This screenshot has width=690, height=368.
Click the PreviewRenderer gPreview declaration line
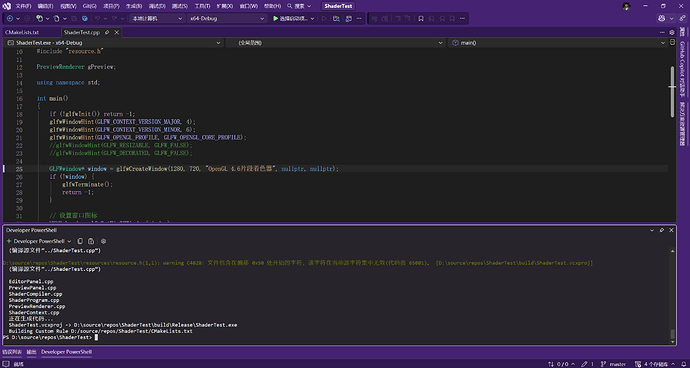76,67
